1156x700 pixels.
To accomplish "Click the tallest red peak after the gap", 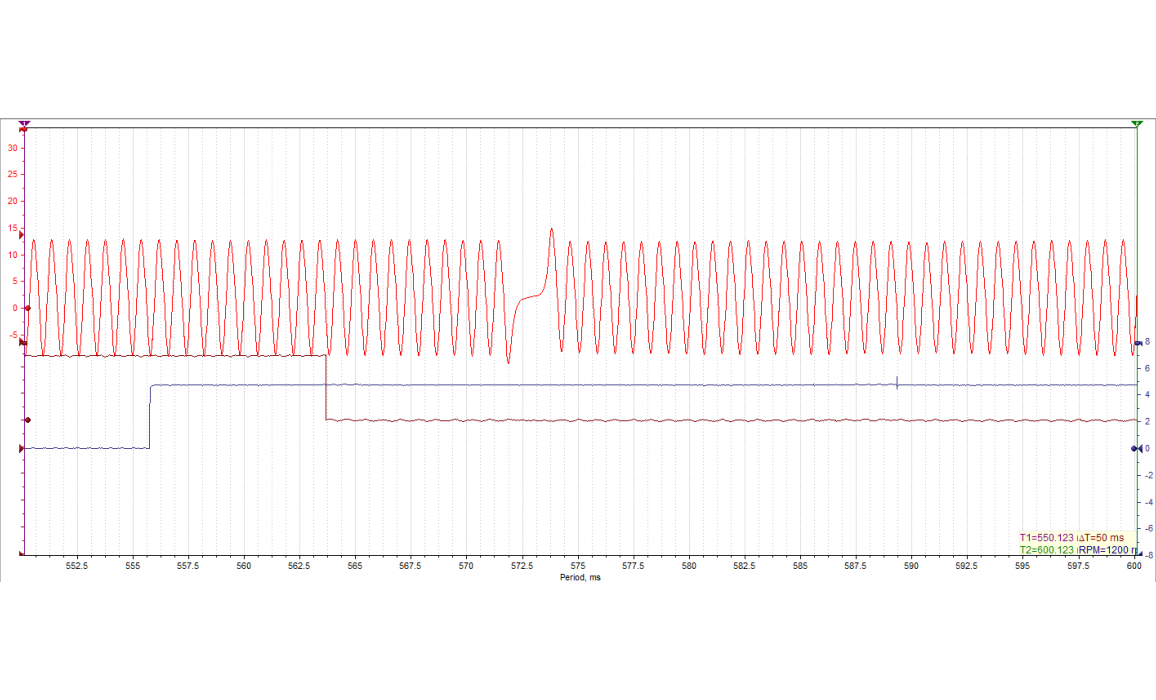I will pyautogui.click(x=551, y=230).
